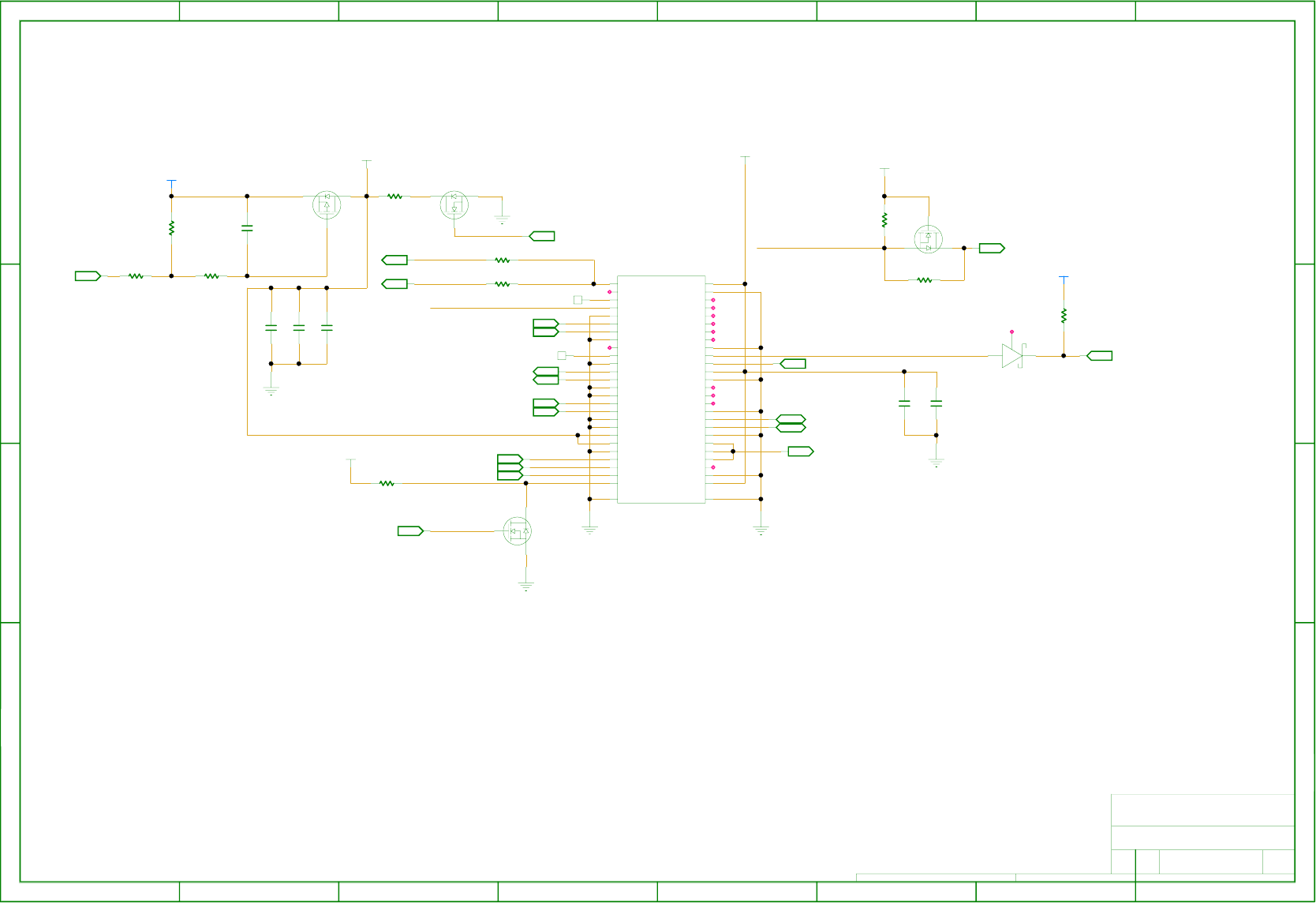The height and width of the screenshot is (903, 1316).
Task: Click the ground symbol under the IC's left bus
Action: point(589,530)
